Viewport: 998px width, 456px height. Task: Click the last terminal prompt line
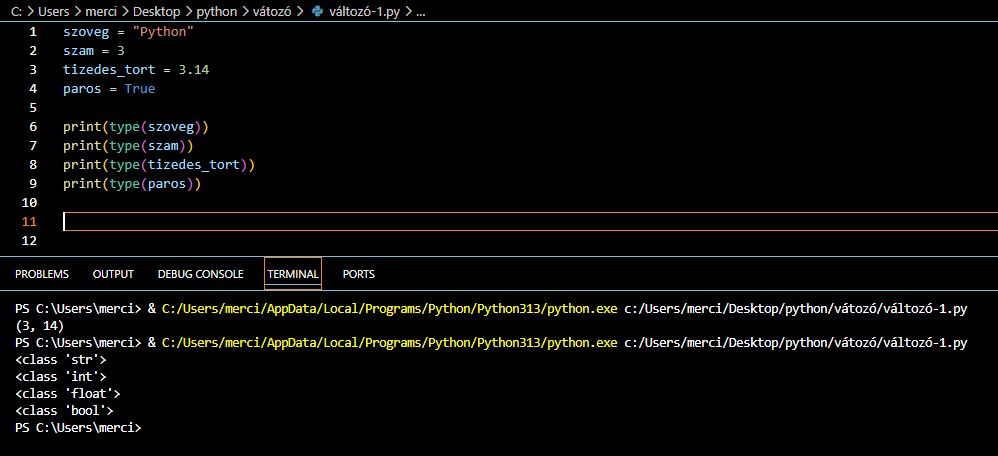tap(80, 428)
